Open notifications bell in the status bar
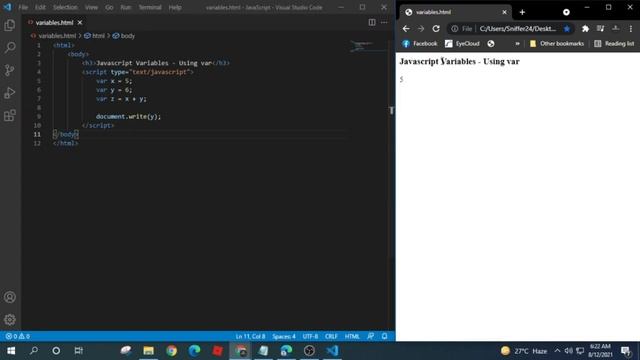Image resolution: width=640 pixels, height=360 pixels. point(384,336)
